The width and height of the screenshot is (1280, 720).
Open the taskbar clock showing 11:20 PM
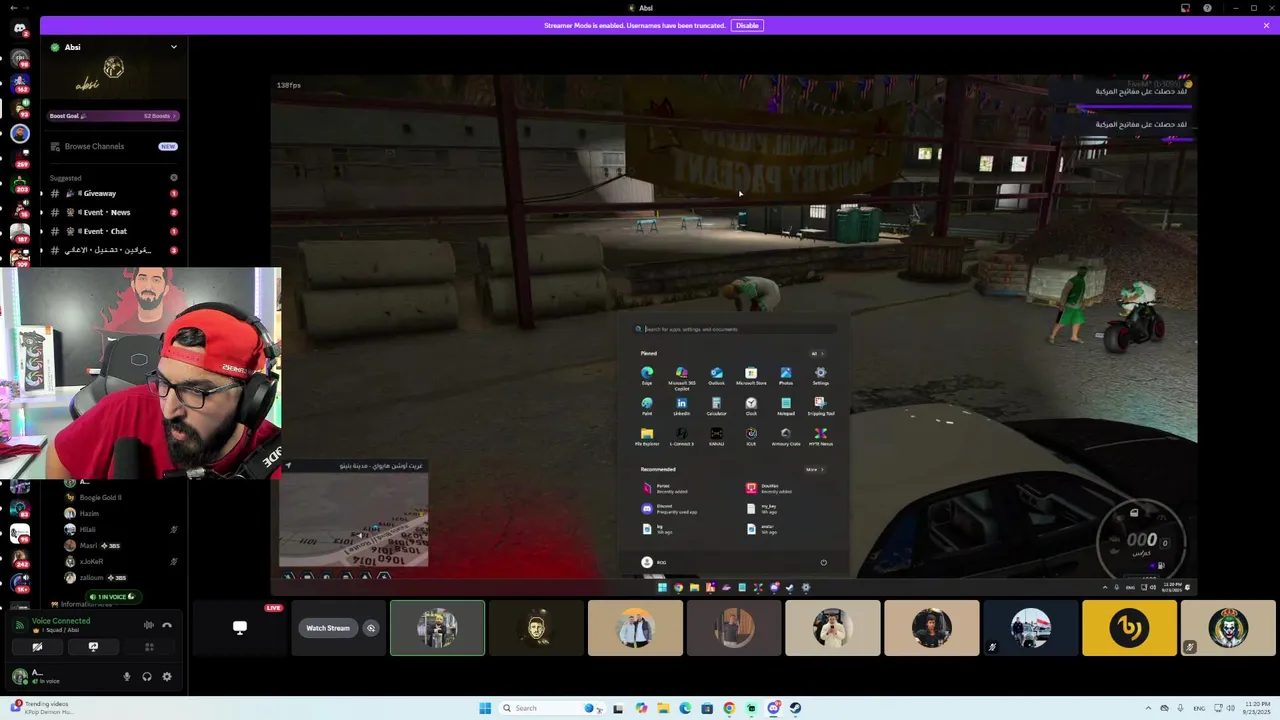[1257, 708]
